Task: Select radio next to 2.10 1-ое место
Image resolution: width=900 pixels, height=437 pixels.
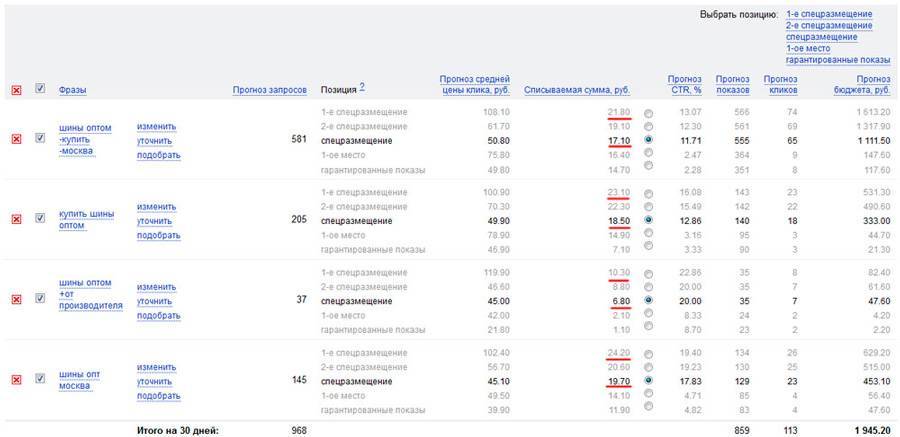Action: 649,314
